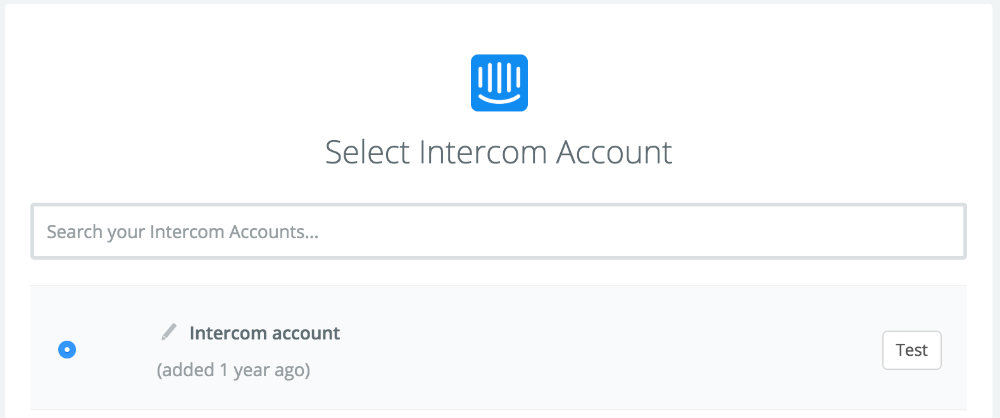Select the bold Intercom account title
Screen dimensions: 1000x418
coord(264,333)
